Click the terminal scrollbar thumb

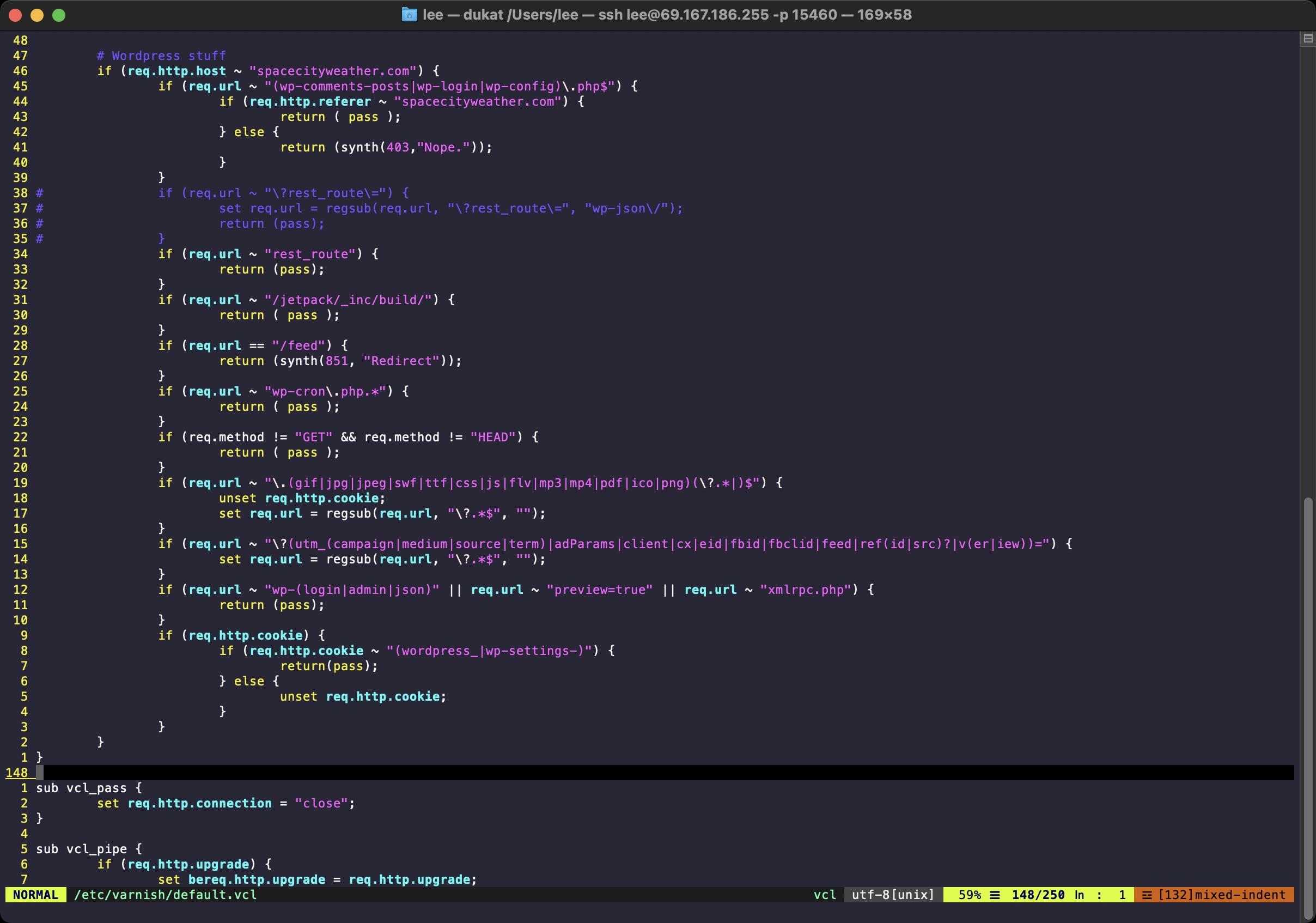tap(1307, 705)
